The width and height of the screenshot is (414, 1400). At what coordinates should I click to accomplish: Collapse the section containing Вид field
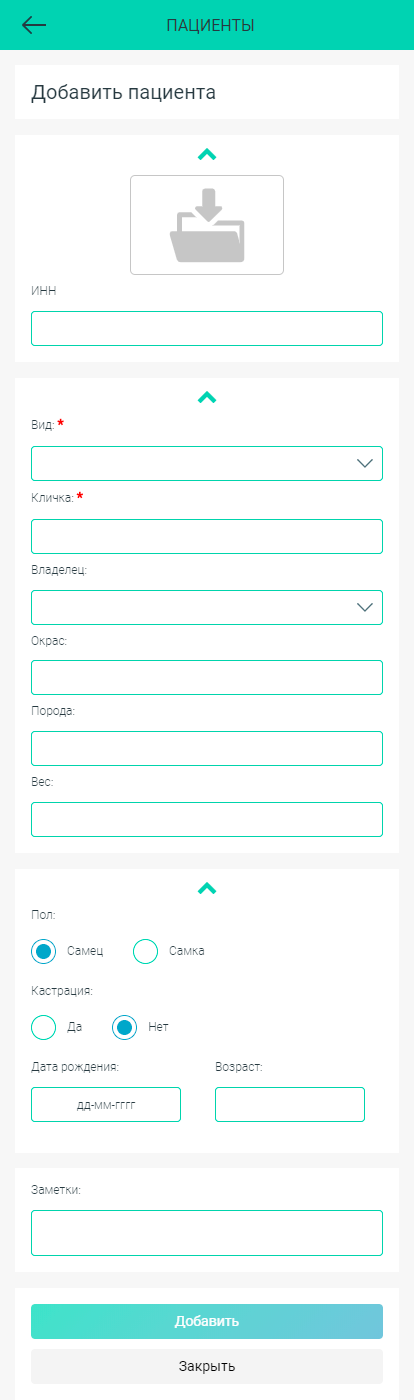click(207, 397)
